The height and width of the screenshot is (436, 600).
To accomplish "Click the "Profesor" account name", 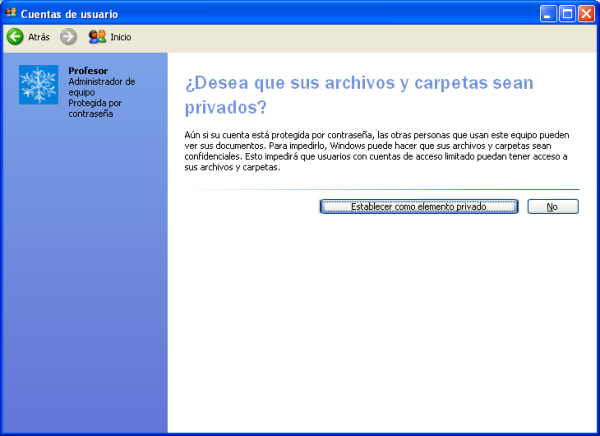I will pos(88,70).
